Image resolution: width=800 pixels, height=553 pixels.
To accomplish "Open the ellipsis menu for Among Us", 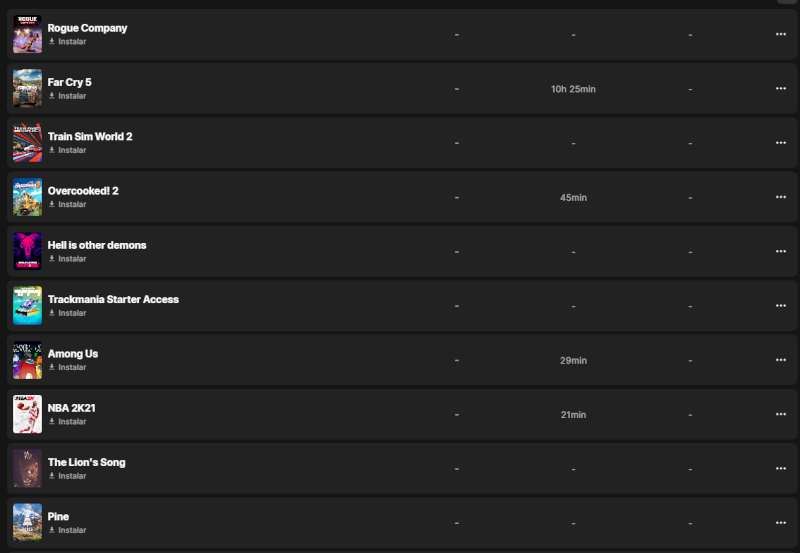I will tap(781, 359).
